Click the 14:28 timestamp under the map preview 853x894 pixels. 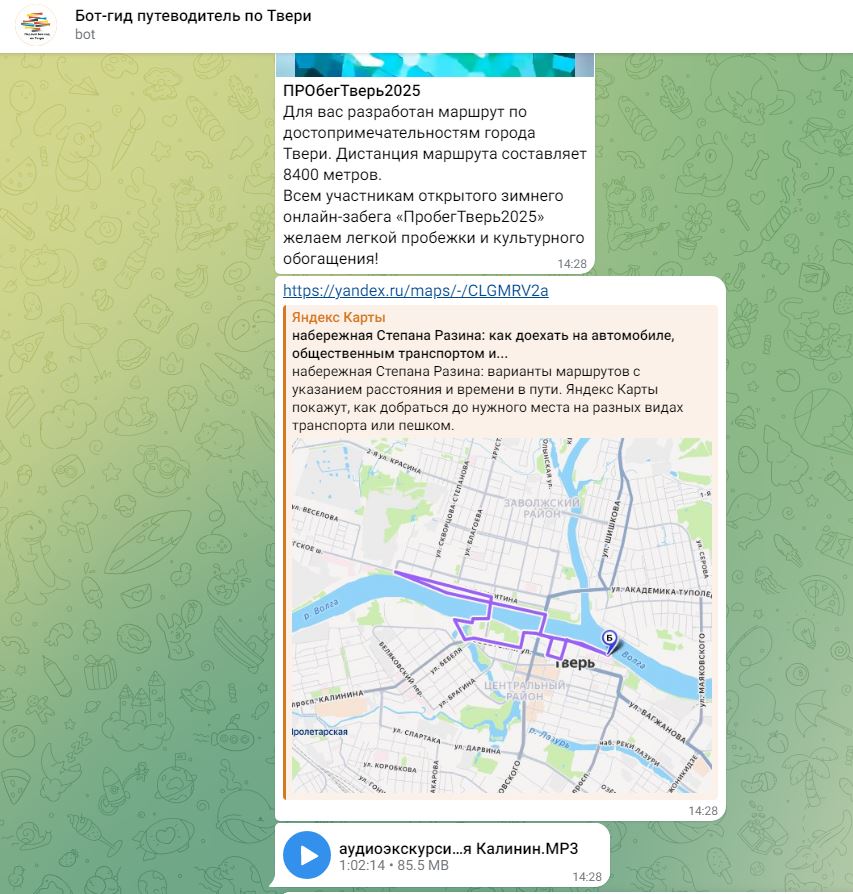703,810
